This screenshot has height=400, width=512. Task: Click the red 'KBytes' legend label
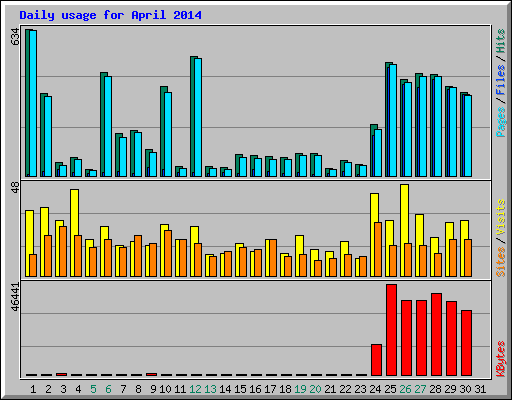[x=501, y=359]
